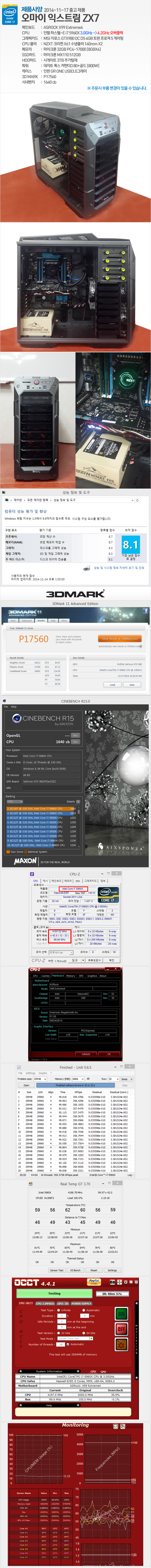151x1568 pixels.
Task: Run the OpenGL test in Cinebench
Action: pos(76,735)
